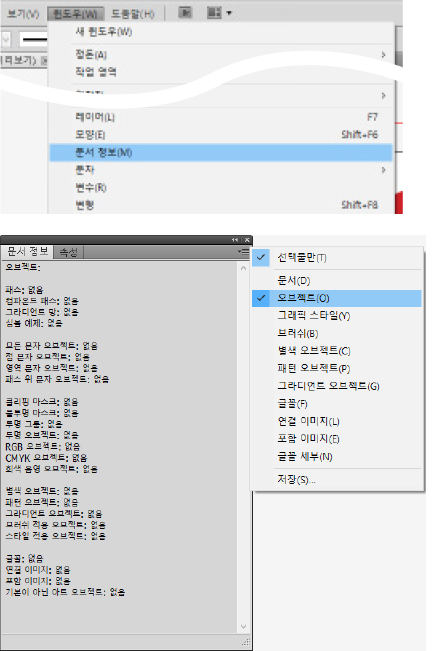This screenshot has width=438, height=651.
Task: Open the 도움말(H) help menu
Action: (132, 14)
